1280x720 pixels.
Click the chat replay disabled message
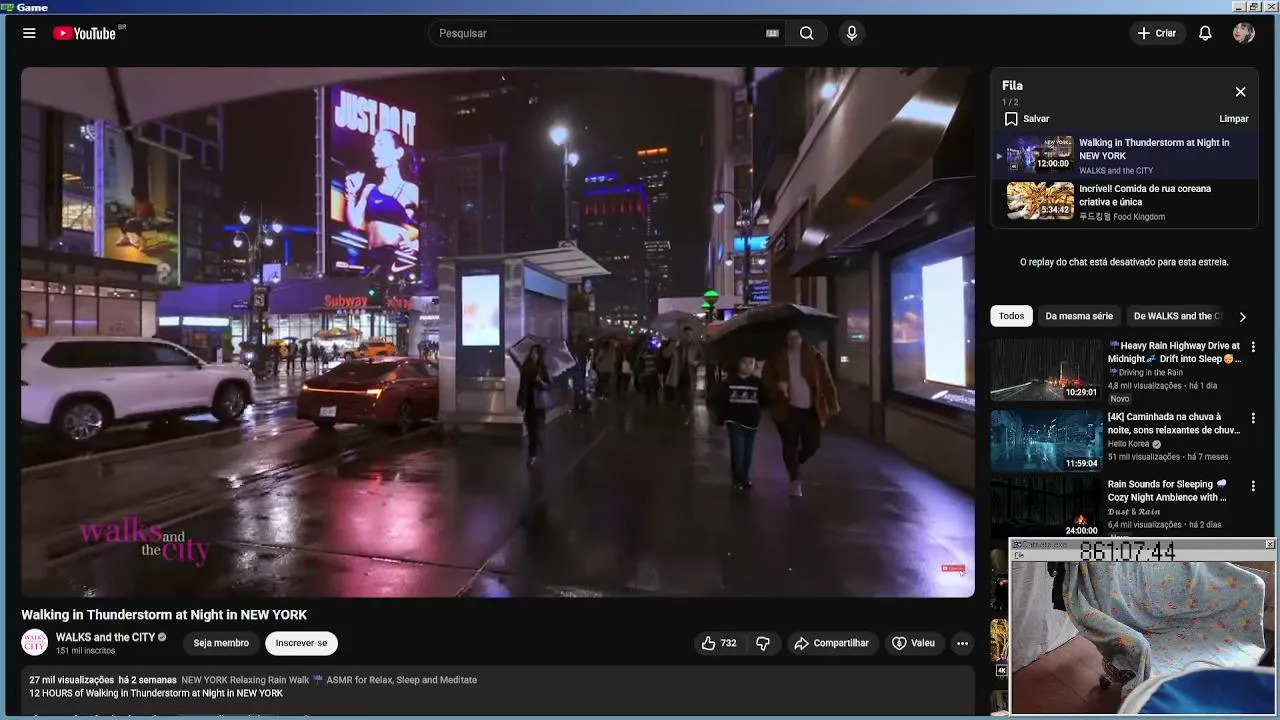[x=1124, y=262]
